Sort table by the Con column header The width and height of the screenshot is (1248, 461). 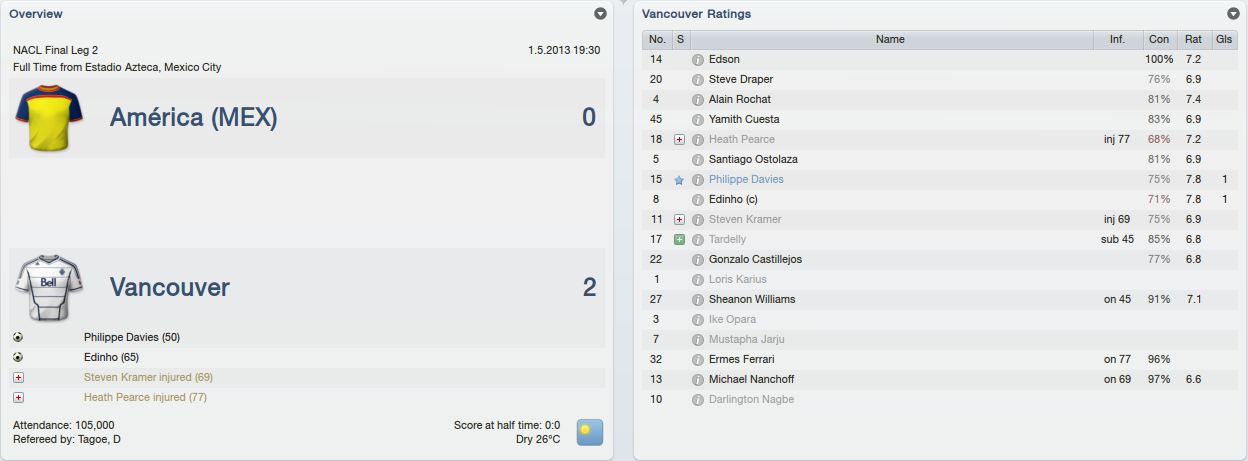pyautogui.click(x=1159, y=40)
